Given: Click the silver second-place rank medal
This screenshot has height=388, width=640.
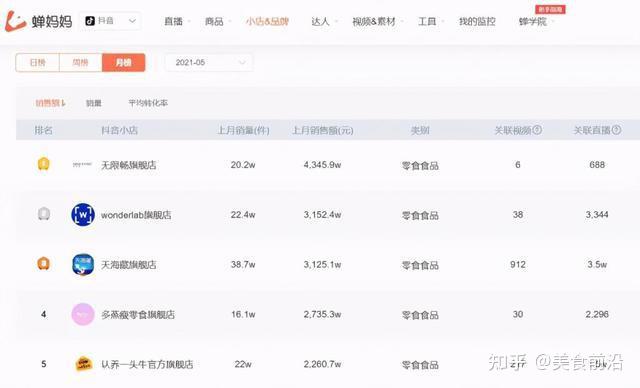Looking at the screenshot, I should point(44,214).
